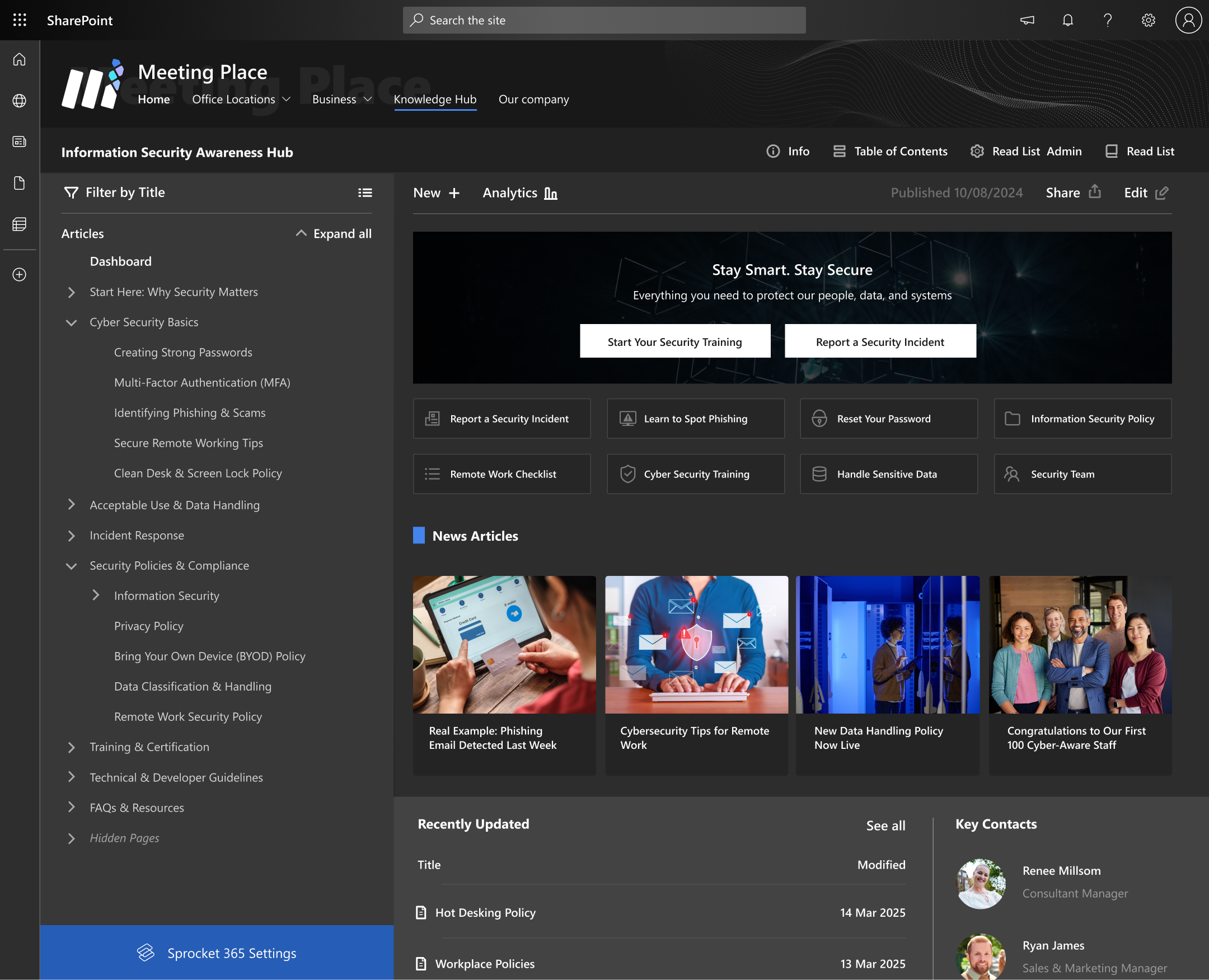Expand Start Here: Why Security Matters
1209x980 pixels.
[71, 292]
